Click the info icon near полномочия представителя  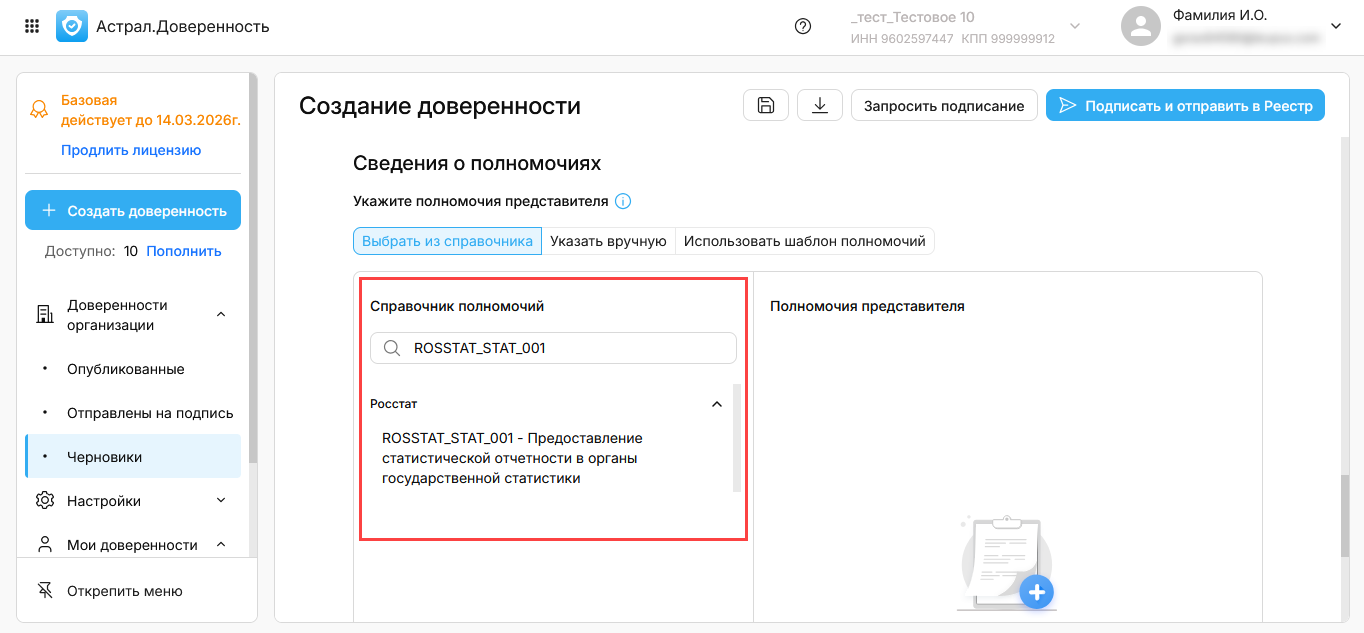tap(623, 201)
